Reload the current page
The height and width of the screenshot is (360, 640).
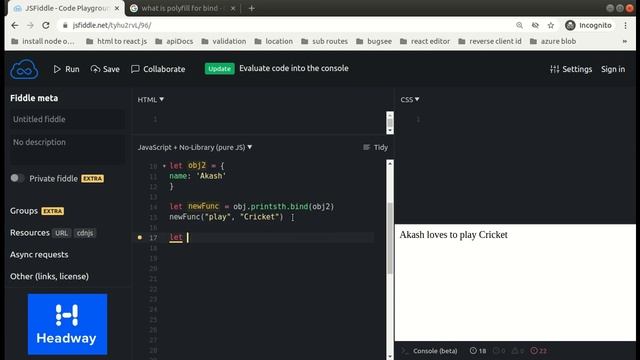point(46,25)
